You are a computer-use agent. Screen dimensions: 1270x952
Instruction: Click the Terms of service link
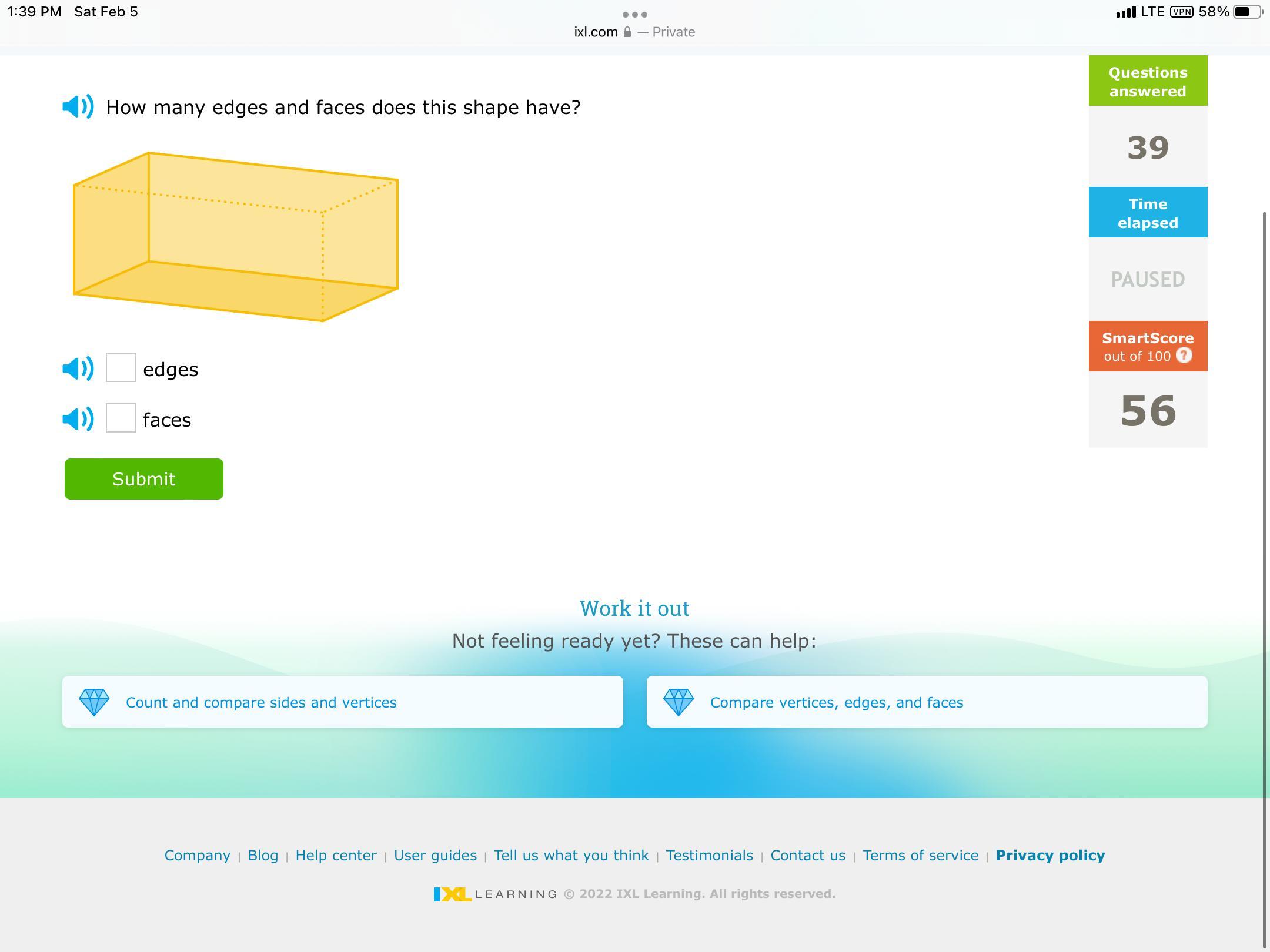pyautogui.click(x=920, y=855)
